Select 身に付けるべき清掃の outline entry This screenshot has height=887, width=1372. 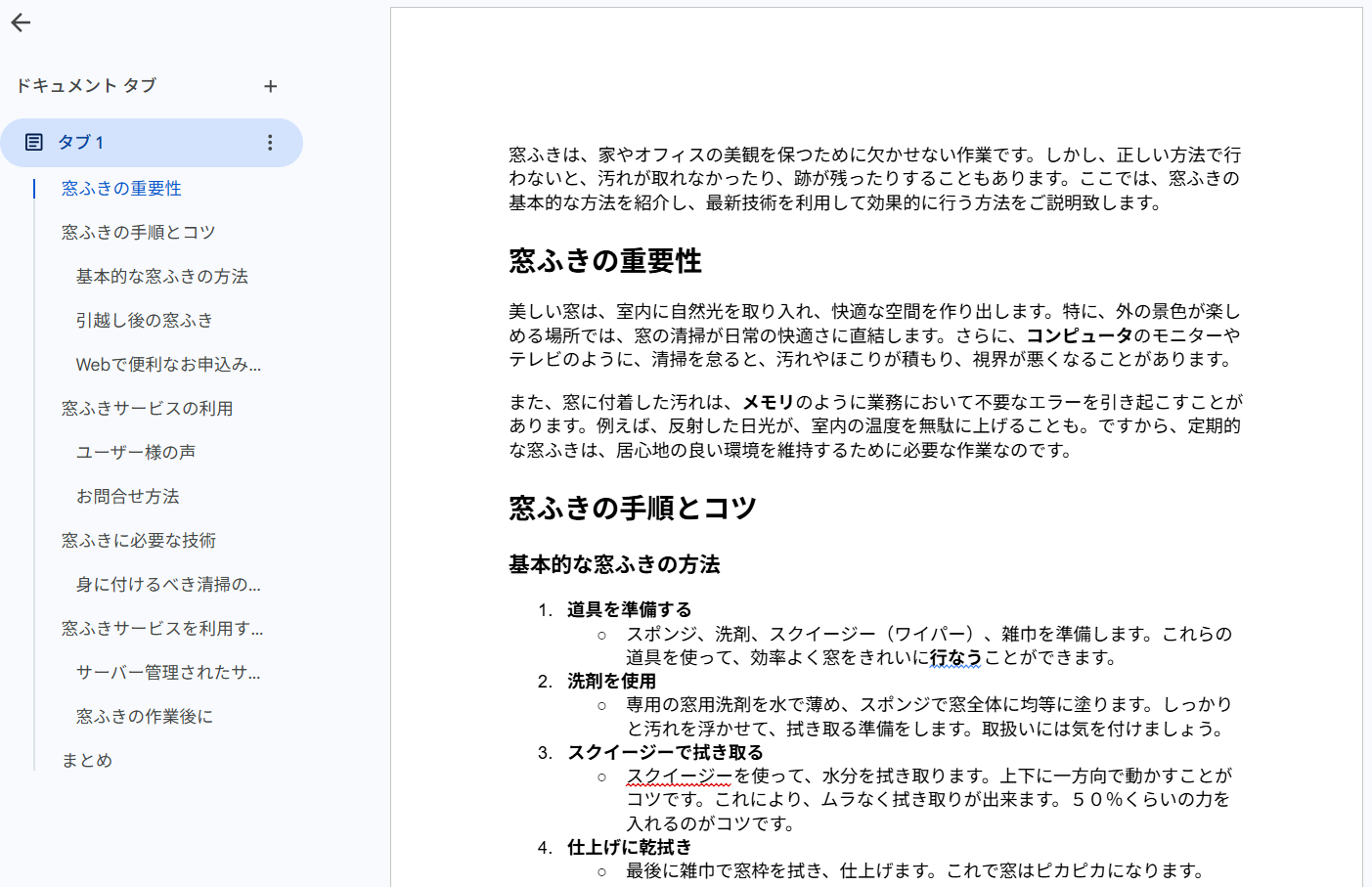coord(168,584)
